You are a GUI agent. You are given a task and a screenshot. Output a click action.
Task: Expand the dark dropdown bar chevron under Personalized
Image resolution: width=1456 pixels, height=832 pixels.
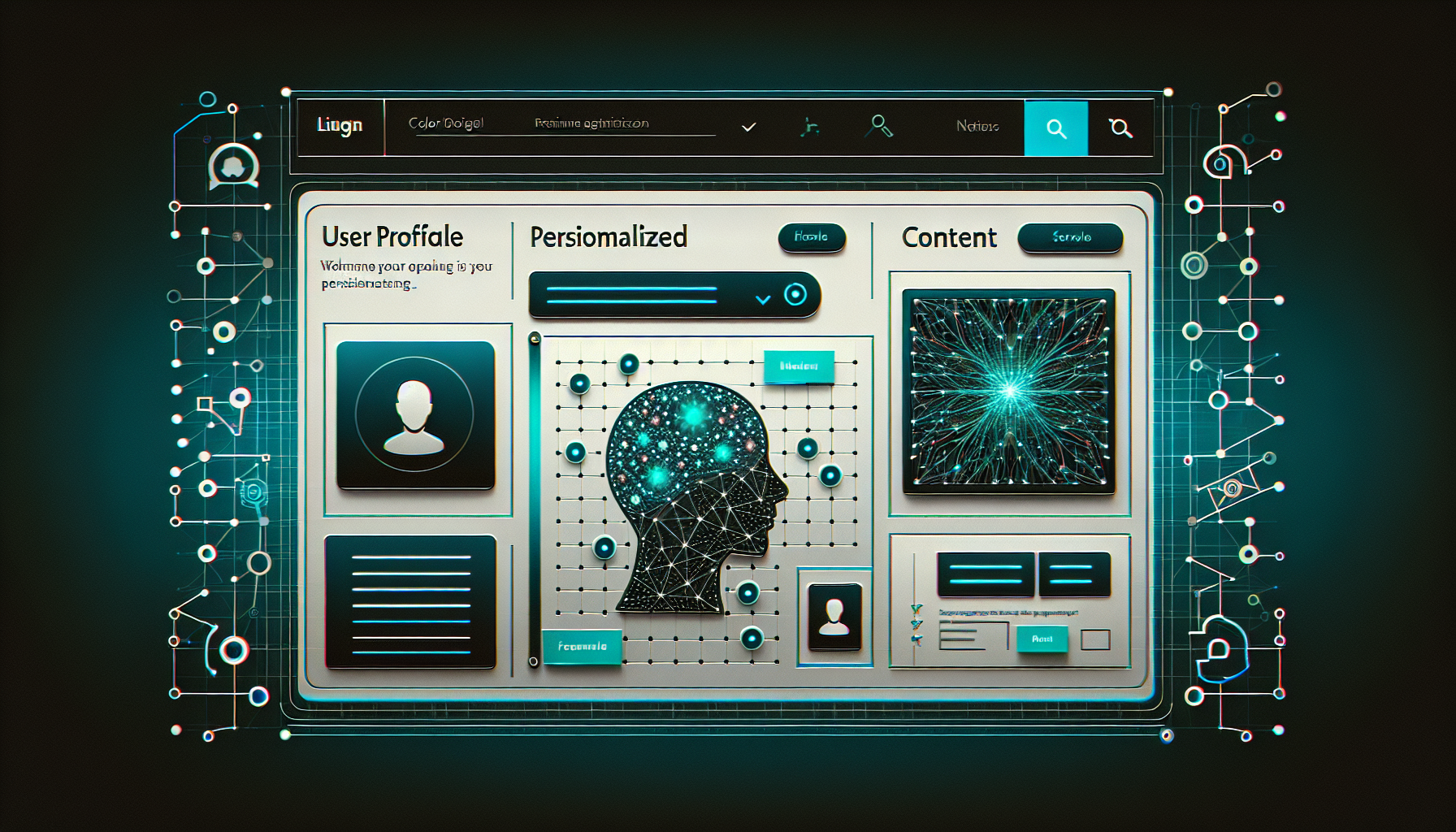click(x=762, y=299)
